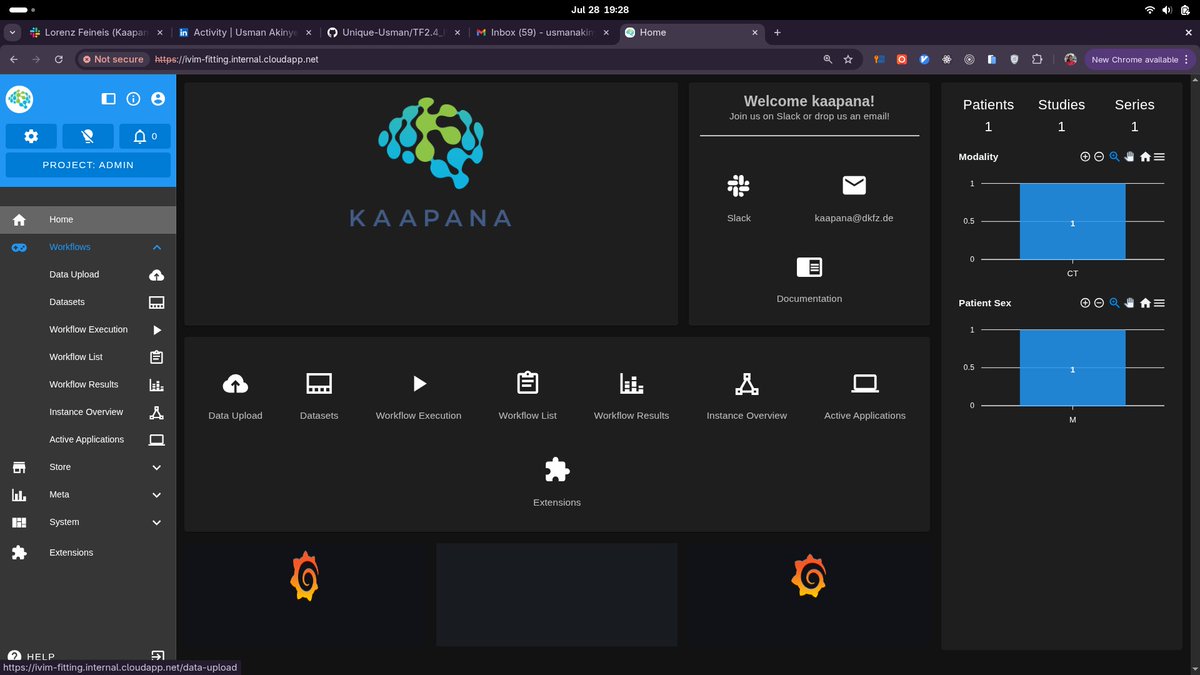The height and width of the screenshot is (675, 1200).
Task: Open Workflow Execution in the sidebar
Action: (x=88, y=329)
